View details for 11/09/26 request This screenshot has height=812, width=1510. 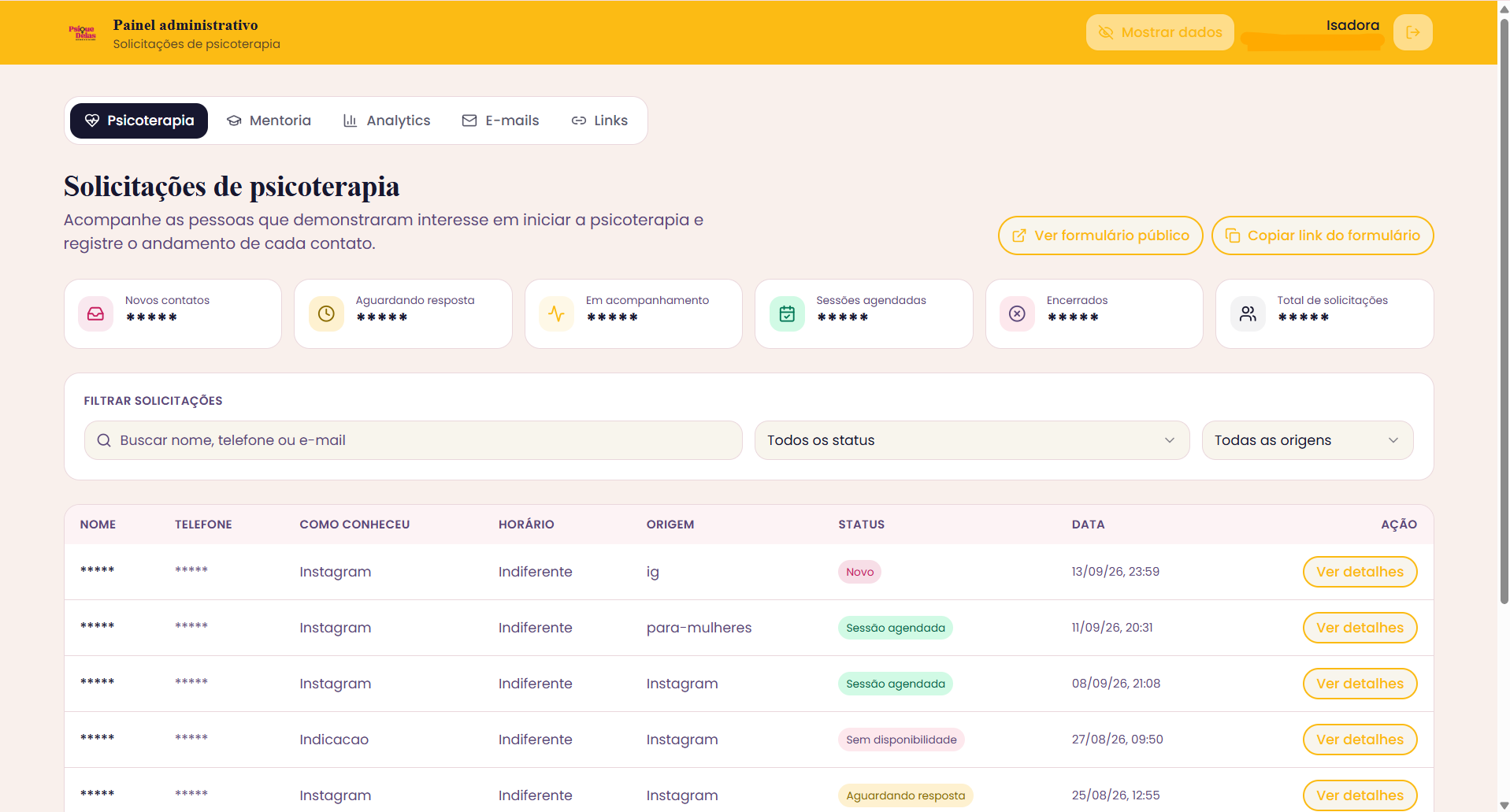1360,628
